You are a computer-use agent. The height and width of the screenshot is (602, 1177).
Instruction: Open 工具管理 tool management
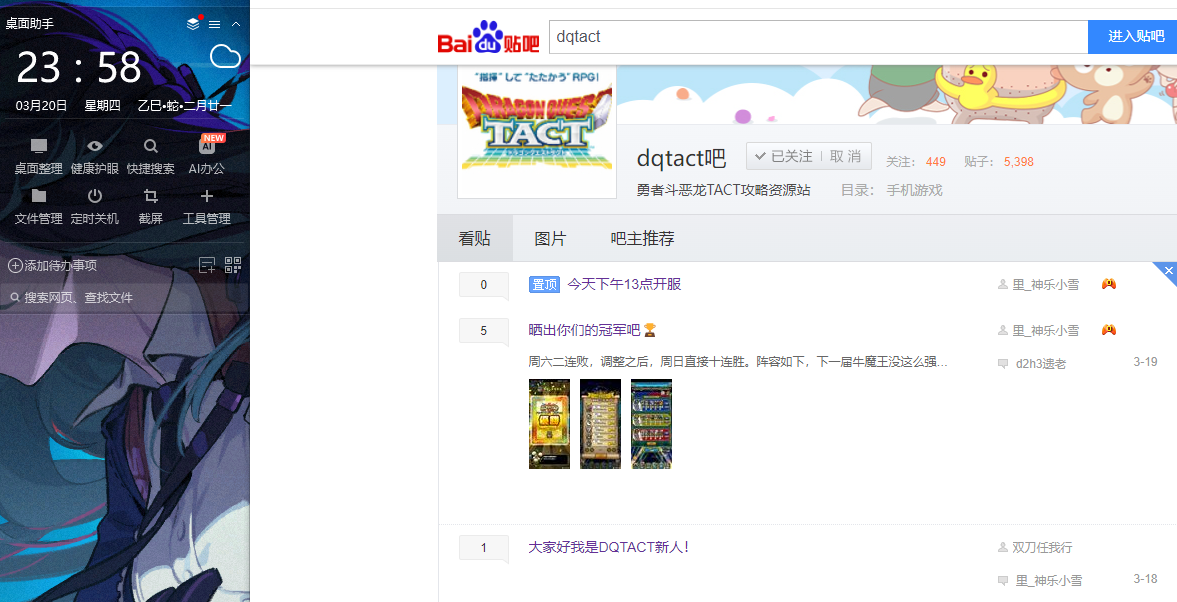[x=206, y=207]
